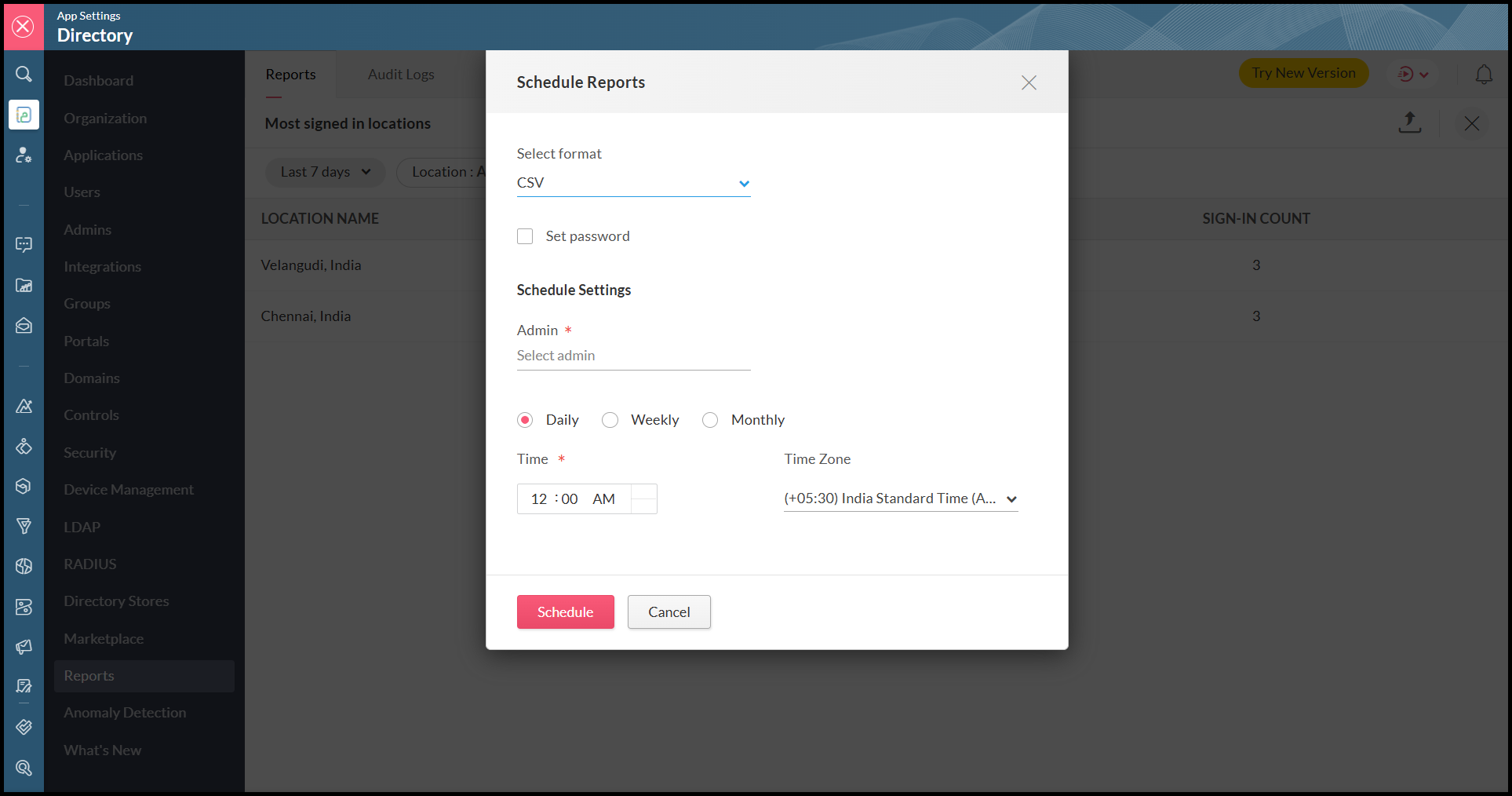This screenshot has height=796, width=1512.
Task: Open the Time Zone dropdown
Action: tap(901, 498)
